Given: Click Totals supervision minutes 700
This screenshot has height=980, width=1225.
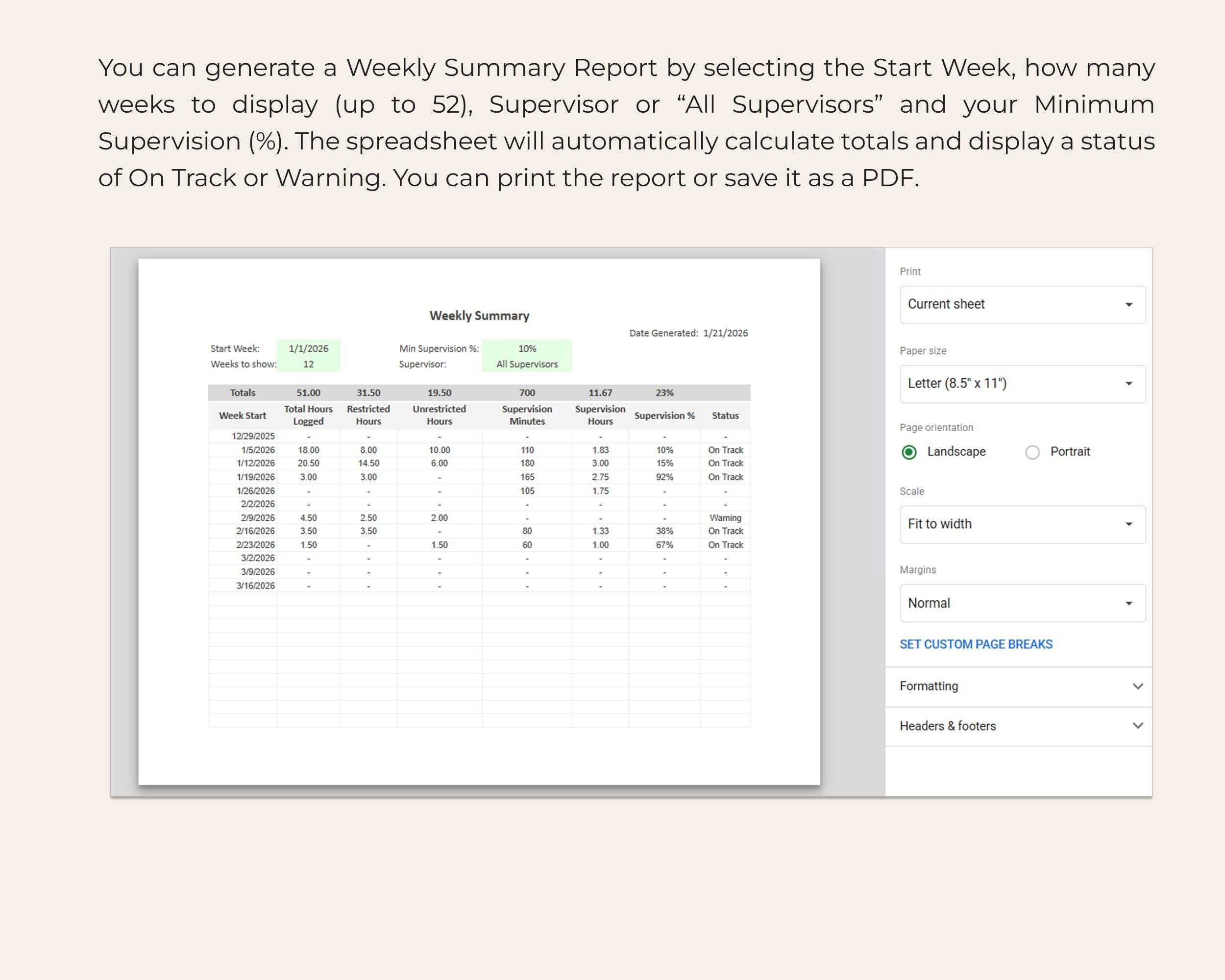Looking at the screenshot, I should click(x=527, y=393).
